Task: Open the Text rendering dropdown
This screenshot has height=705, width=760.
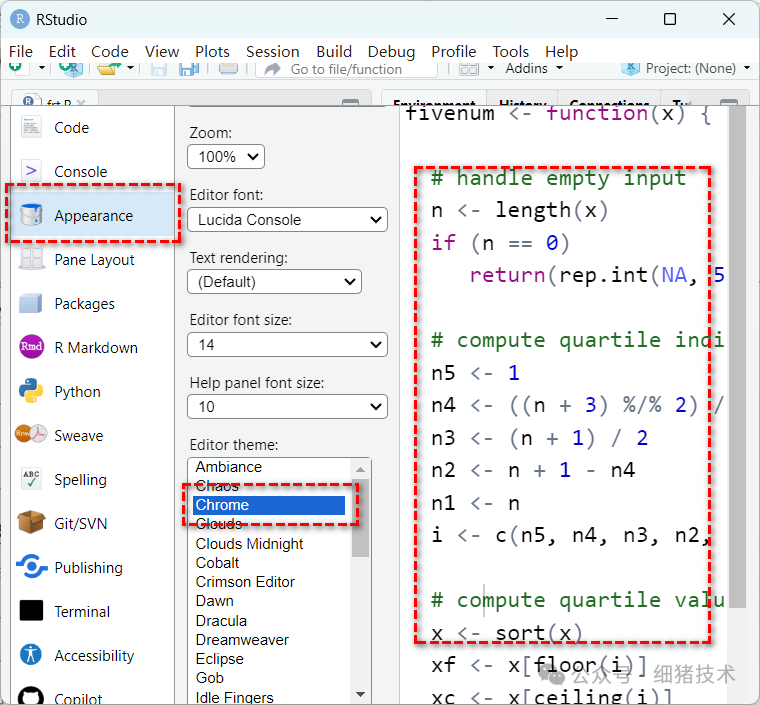Action: [x=274, y=282]
